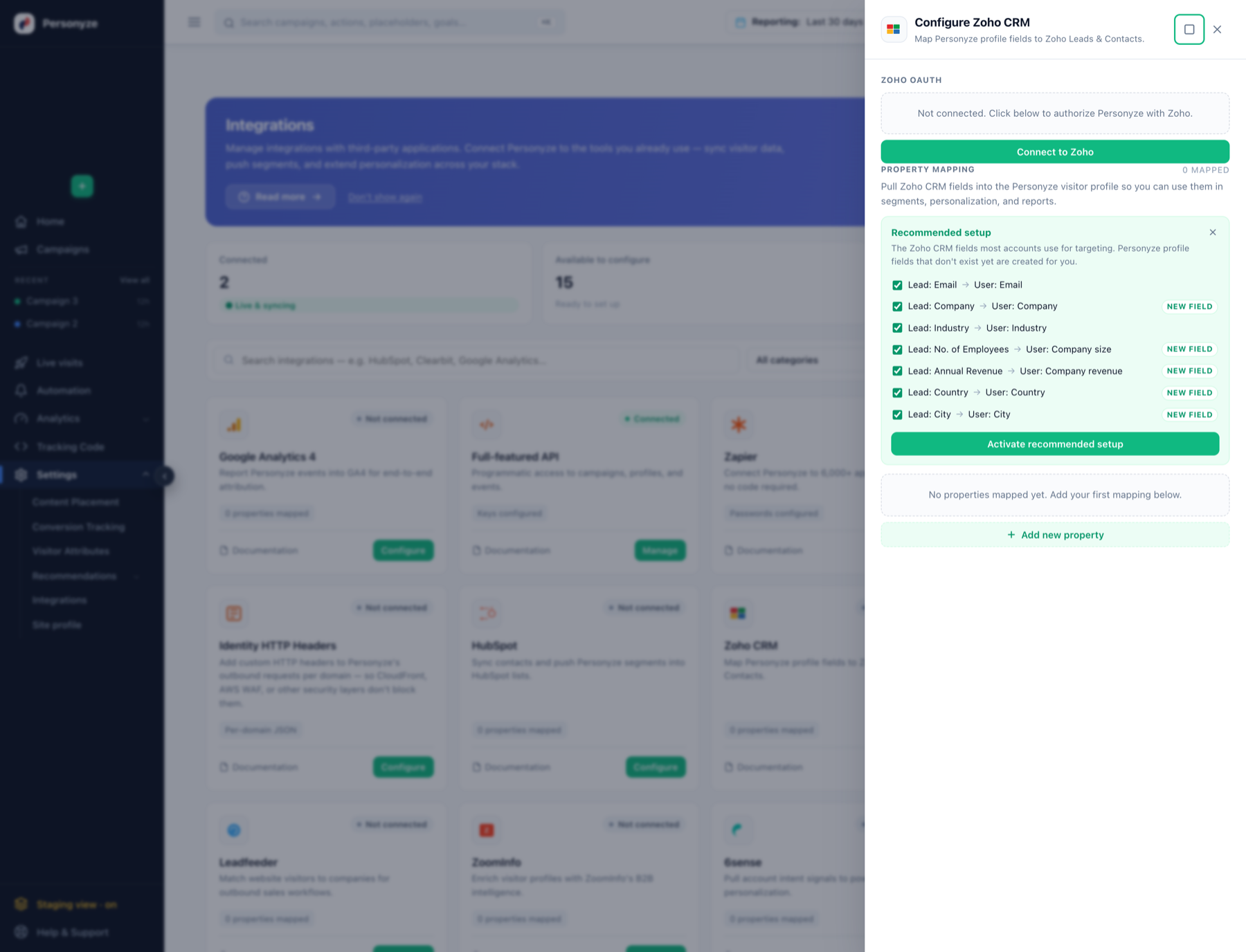Viewport: 1246px width, 952px height.
Task: Open Automation via the bell icon
Action: pyautogui.click(x=21, y=391)
